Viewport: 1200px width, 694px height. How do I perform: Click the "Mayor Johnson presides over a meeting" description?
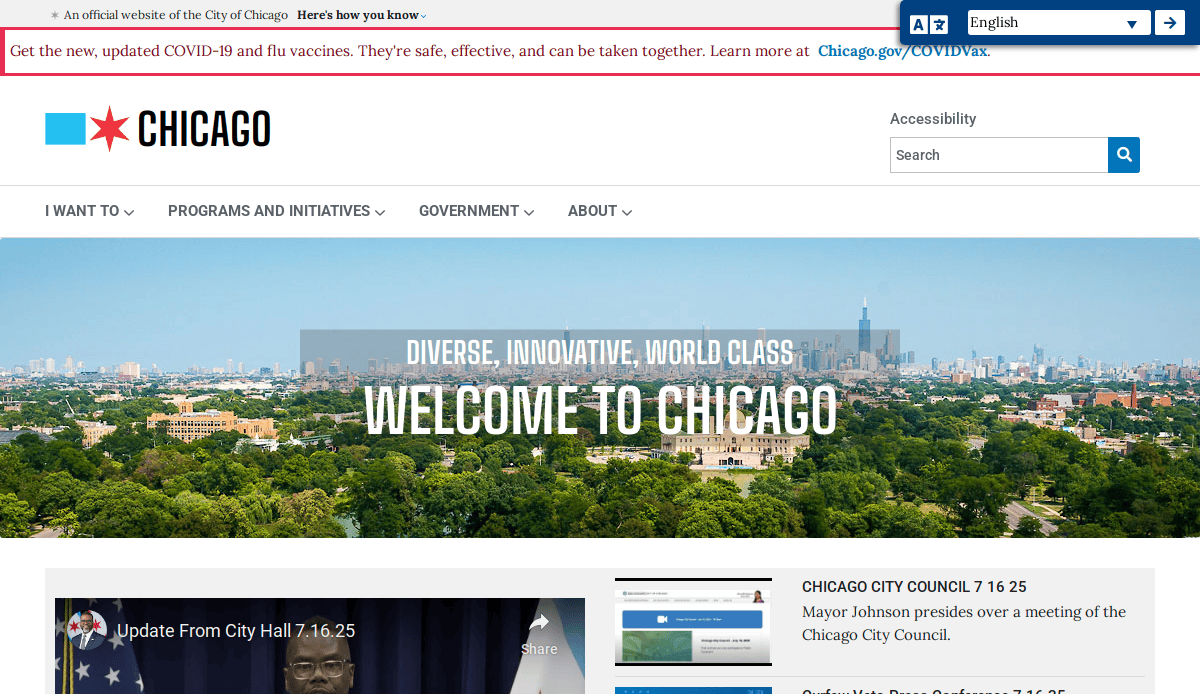click(x=964, y=623)
